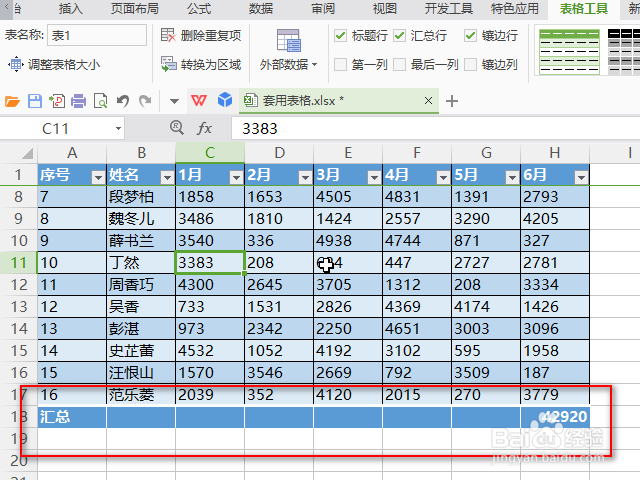Viewport: 640px width, 480px height.
Task: Select cell containing 丁然
Action: (x=141, y=262)
